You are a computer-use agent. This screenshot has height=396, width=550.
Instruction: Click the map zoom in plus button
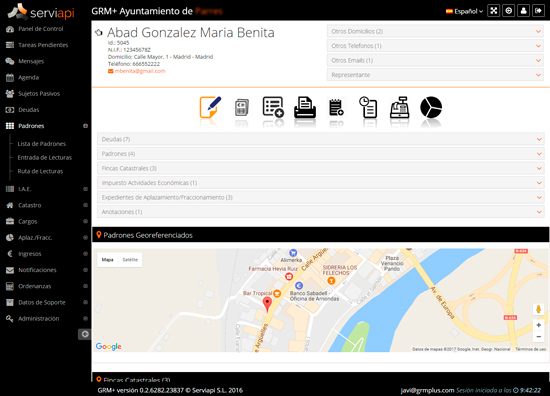pos(538,325)
